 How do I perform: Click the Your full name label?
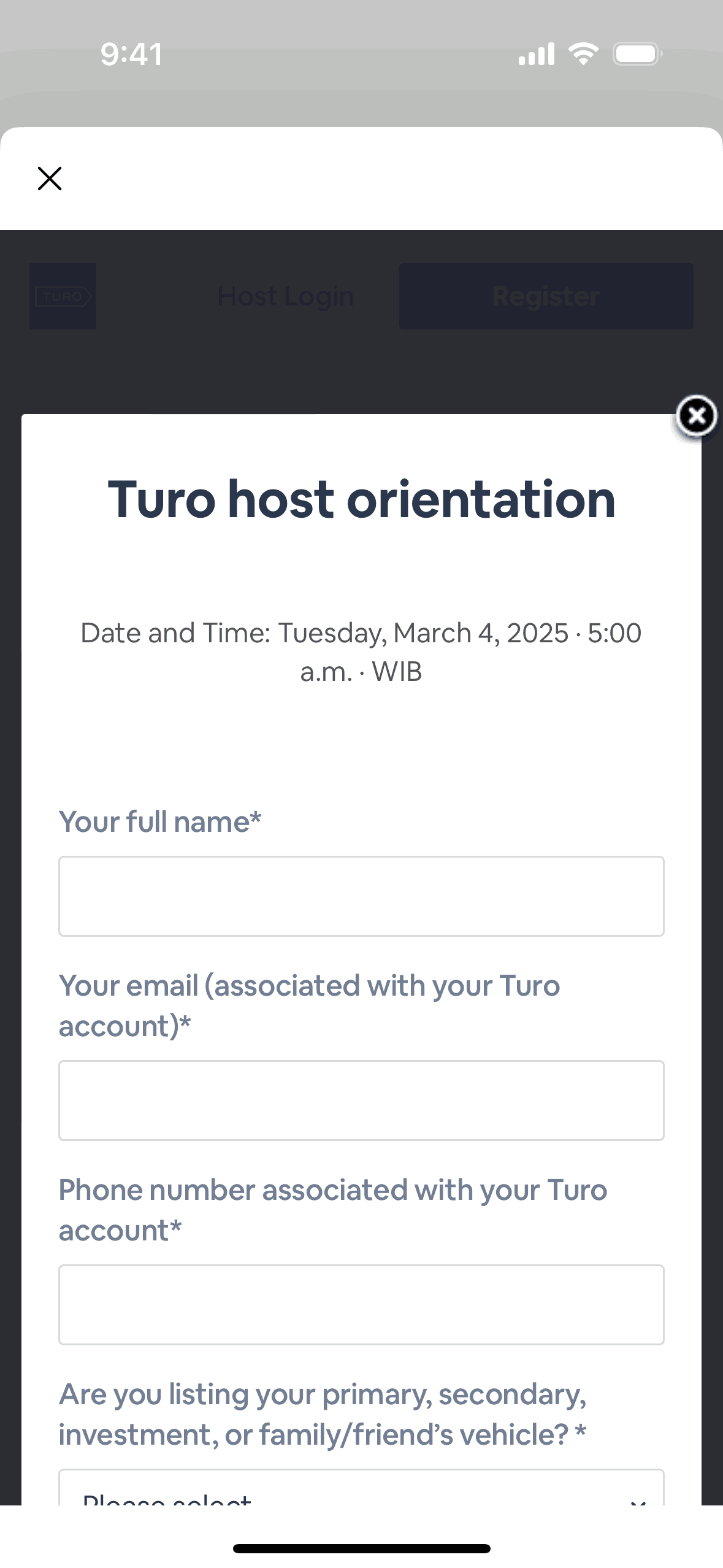pos(160,821)
